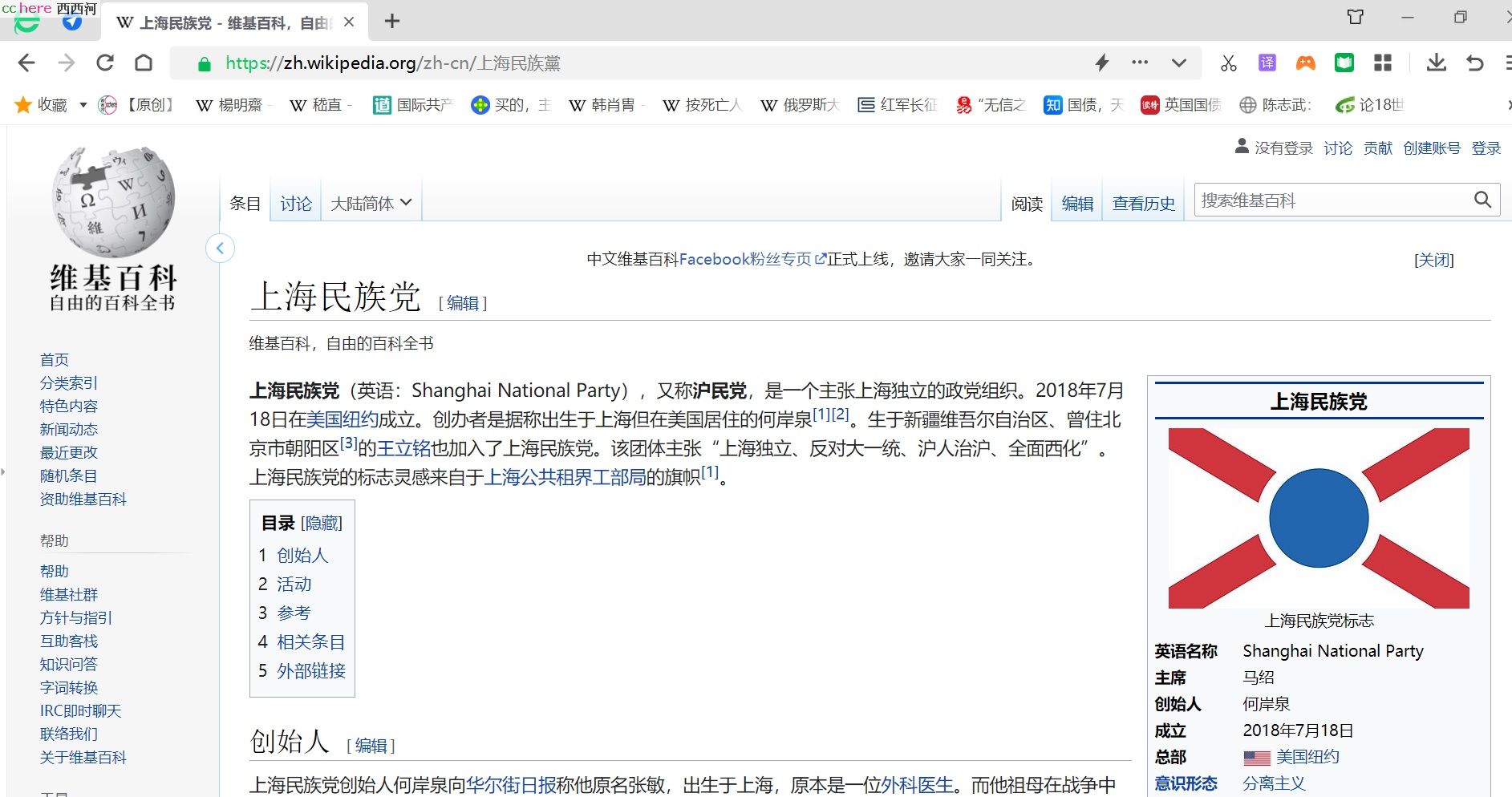Click the scissors screenshot tool icon
1512x797 pixels.
pos(1228,63)
